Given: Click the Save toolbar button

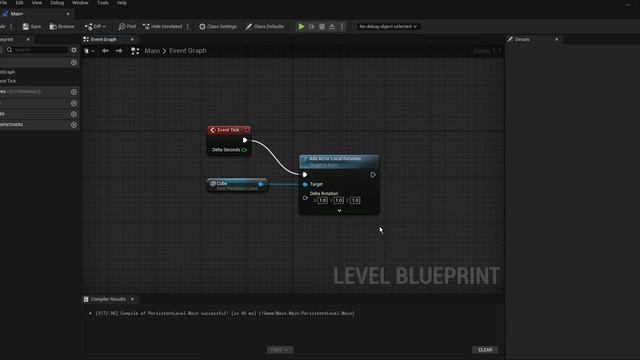Looking at the screenshot, I should coord(31,27).
